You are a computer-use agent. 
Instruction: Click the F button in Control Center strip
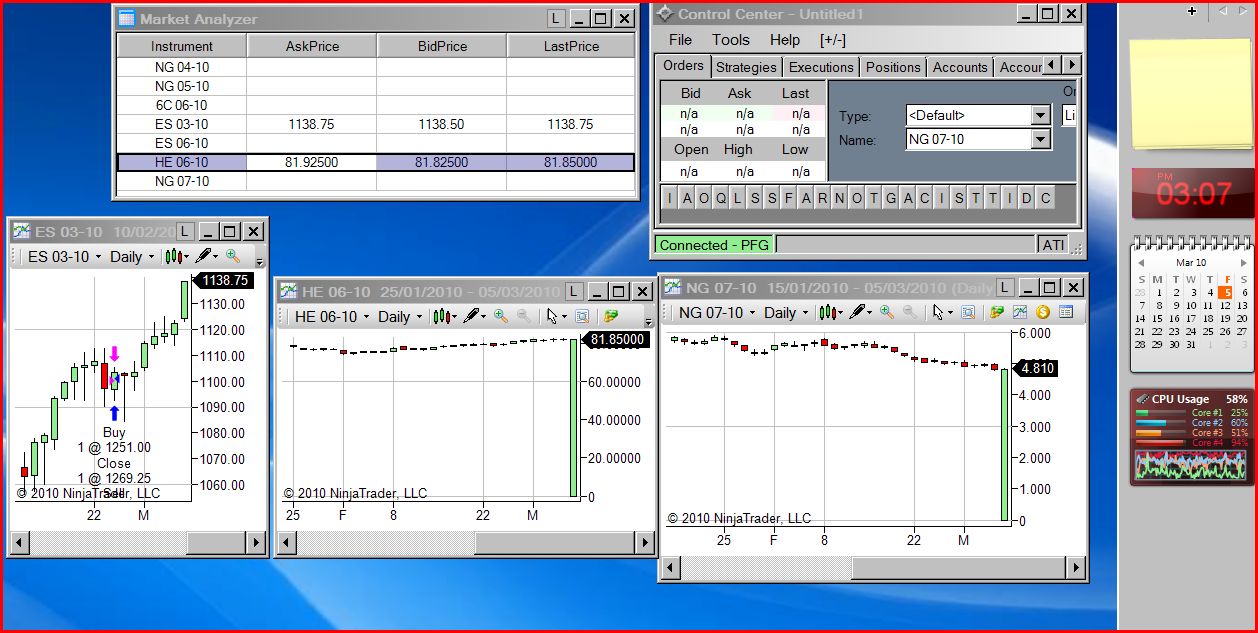[788, 198]
